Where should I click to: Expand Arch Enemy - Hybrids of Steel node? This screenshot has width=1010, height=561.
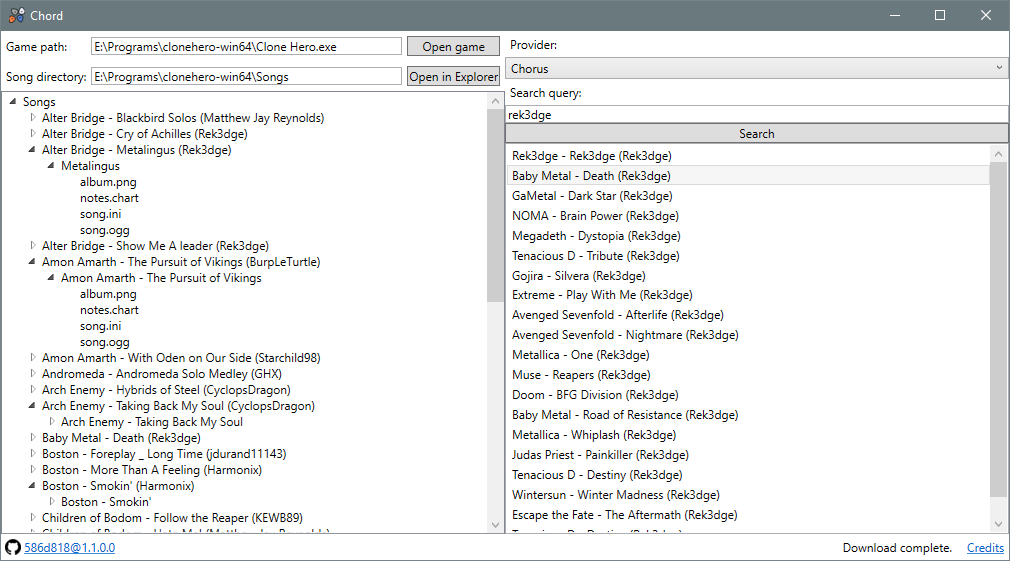click(32, 390)
